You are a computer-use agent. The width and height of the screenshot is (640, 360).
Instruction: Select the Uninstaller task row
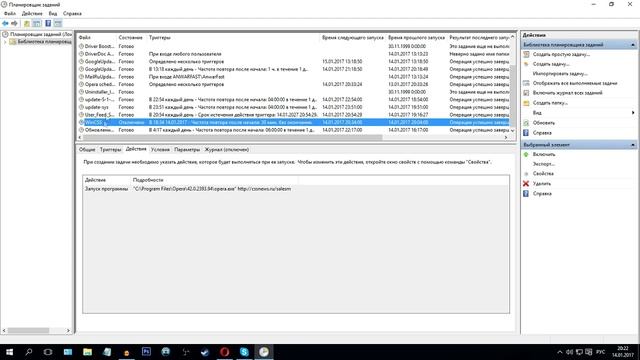pos(293,92)
